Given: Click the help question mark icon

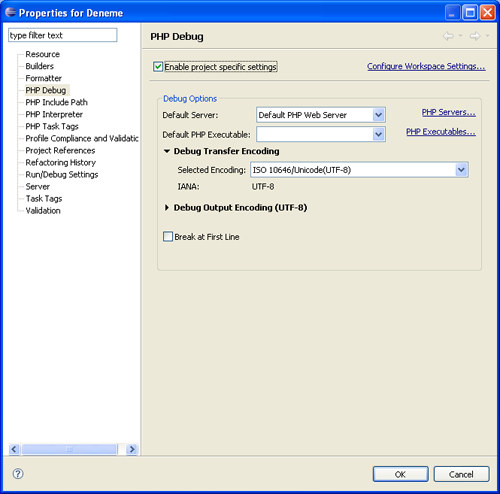Looking at the screenshot, I should pyautogui.click(x=18, y=473).
